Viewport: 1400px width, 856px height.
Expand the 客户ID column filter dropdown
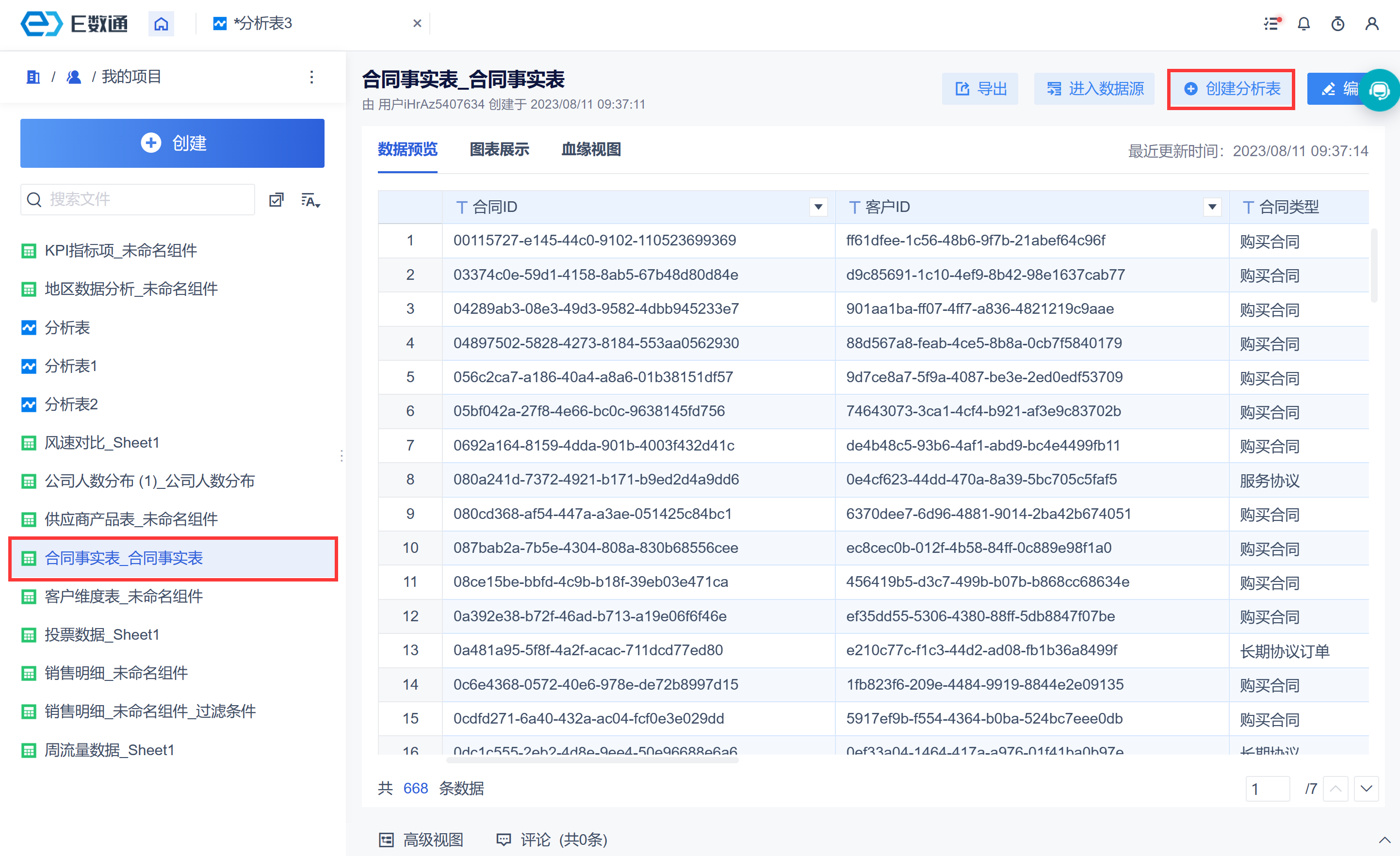[1212, 207]
